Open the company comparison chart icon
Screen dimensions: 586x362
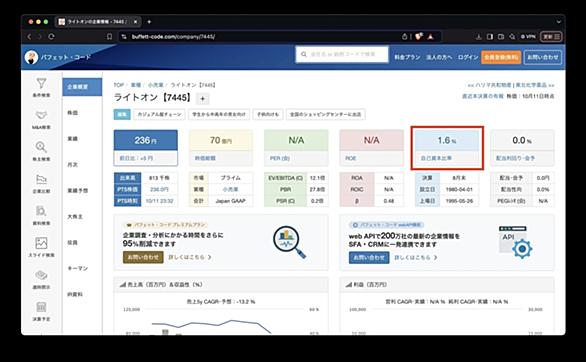click(x=41, y=179)
